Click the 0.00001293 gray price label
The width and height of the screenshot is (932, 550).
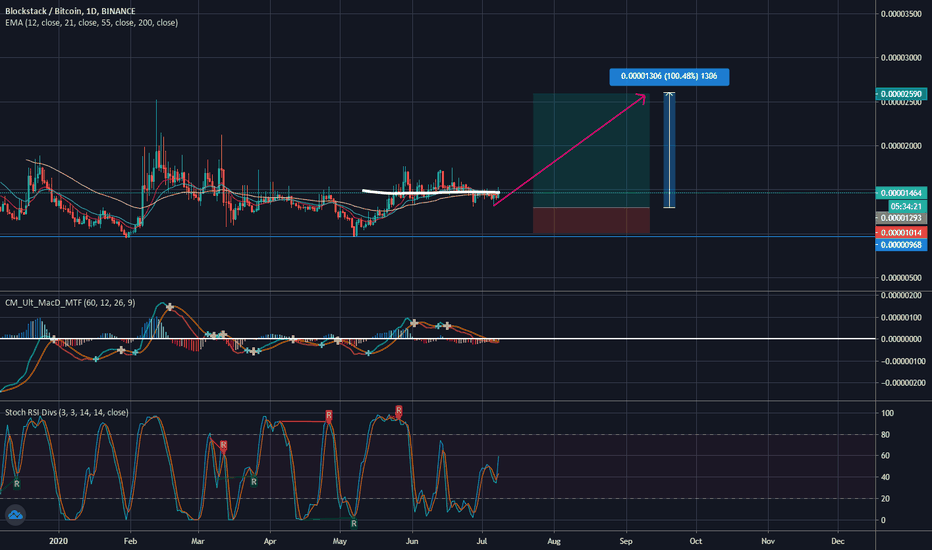point(901,218)
